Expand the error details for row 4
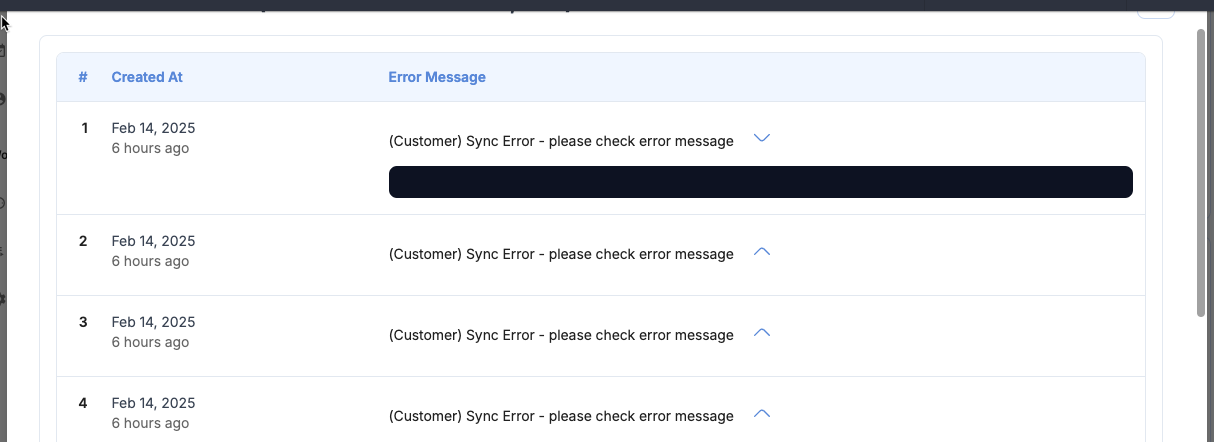The width and height of the screenshot is (1214, 442). point(761,414)
